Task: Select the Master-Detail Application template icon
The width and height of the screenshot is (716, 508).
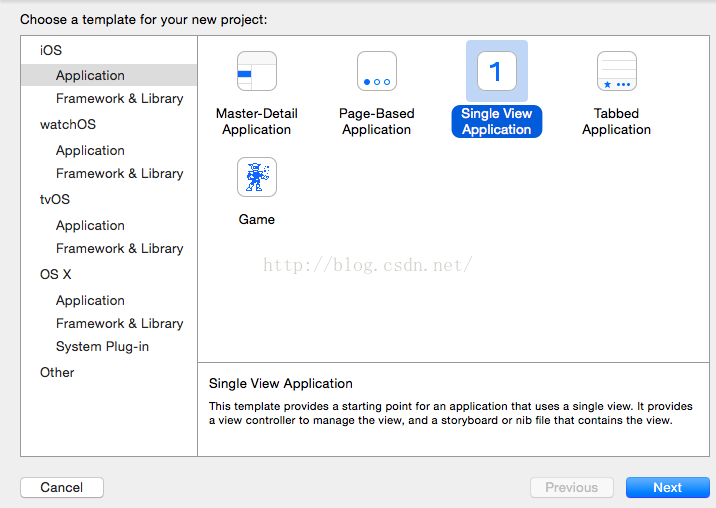Action: tap(257, 71)
